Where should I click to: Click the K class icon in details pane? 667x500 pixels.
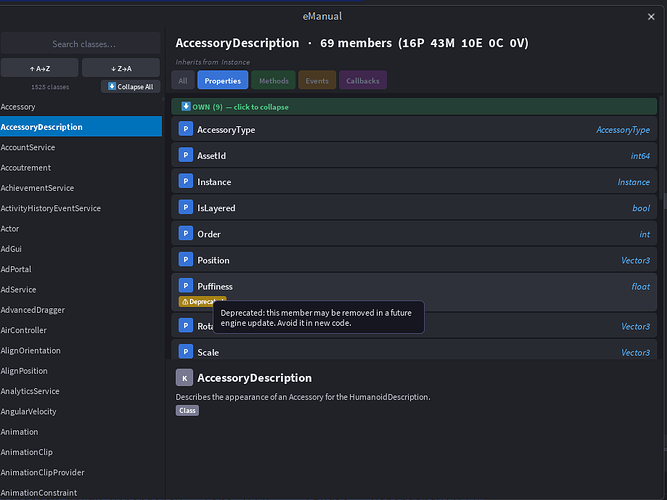tap(184, 377)
